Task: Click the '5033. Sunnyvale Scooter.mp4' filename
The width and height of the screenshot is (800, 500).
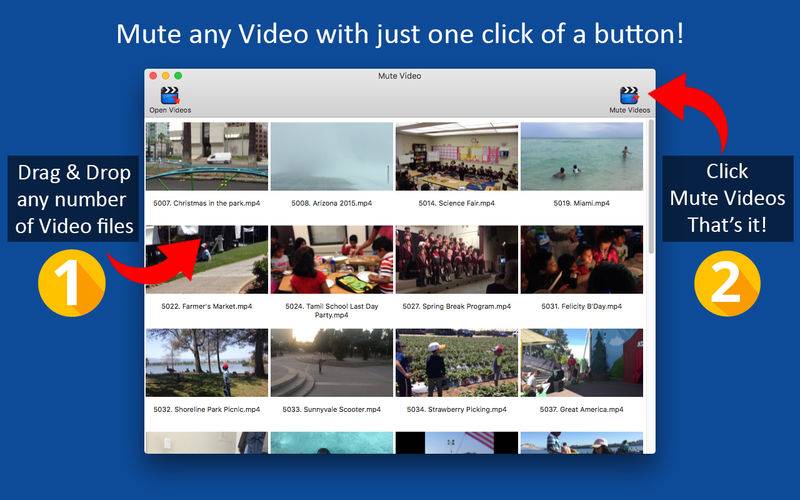Action: (332, 409)
